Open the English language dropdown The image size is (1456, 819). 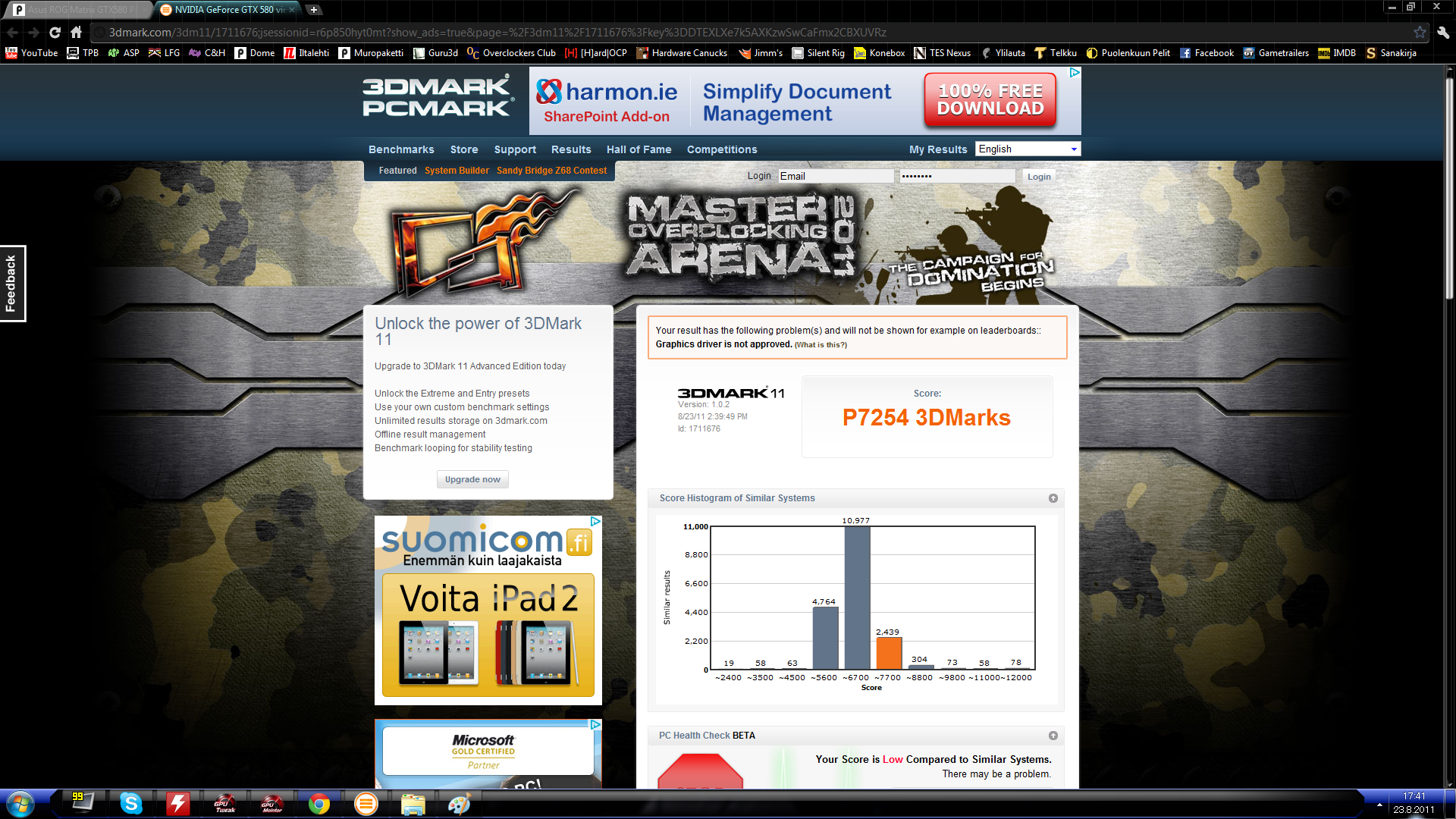1028,149
